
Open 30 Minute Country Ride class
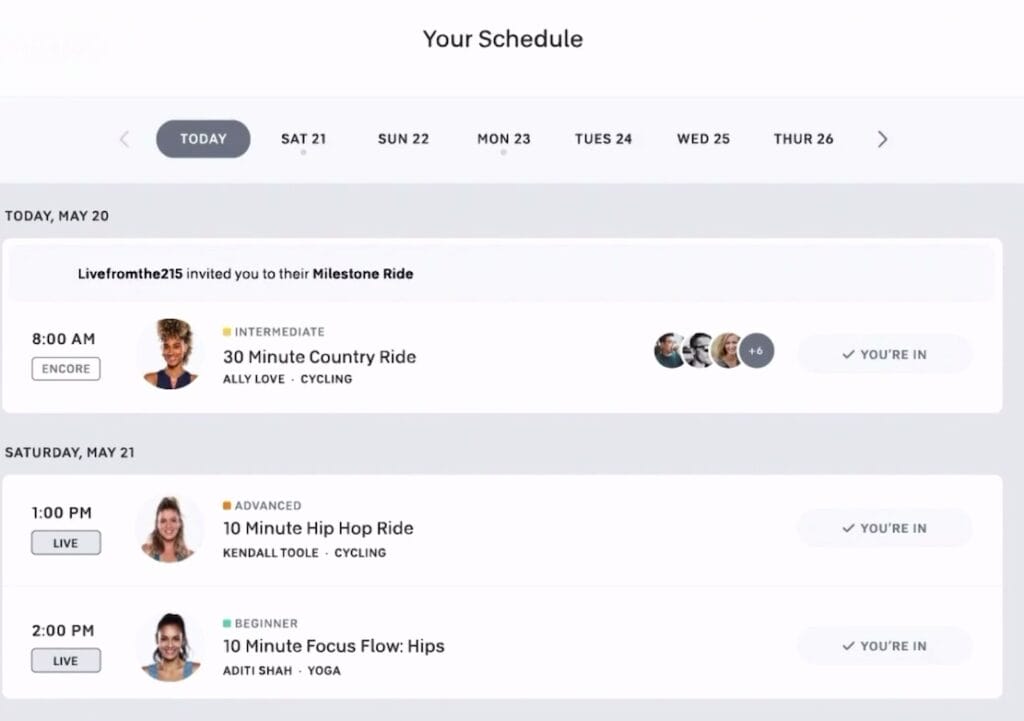[319, 357]
